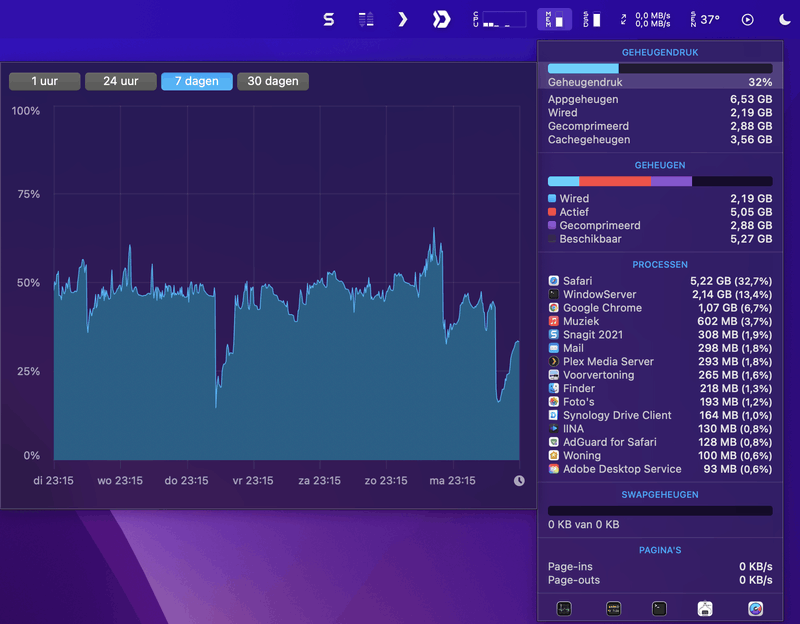Click the Plex Media Server process icon
800x624 pixels.
tap(554, 361)
